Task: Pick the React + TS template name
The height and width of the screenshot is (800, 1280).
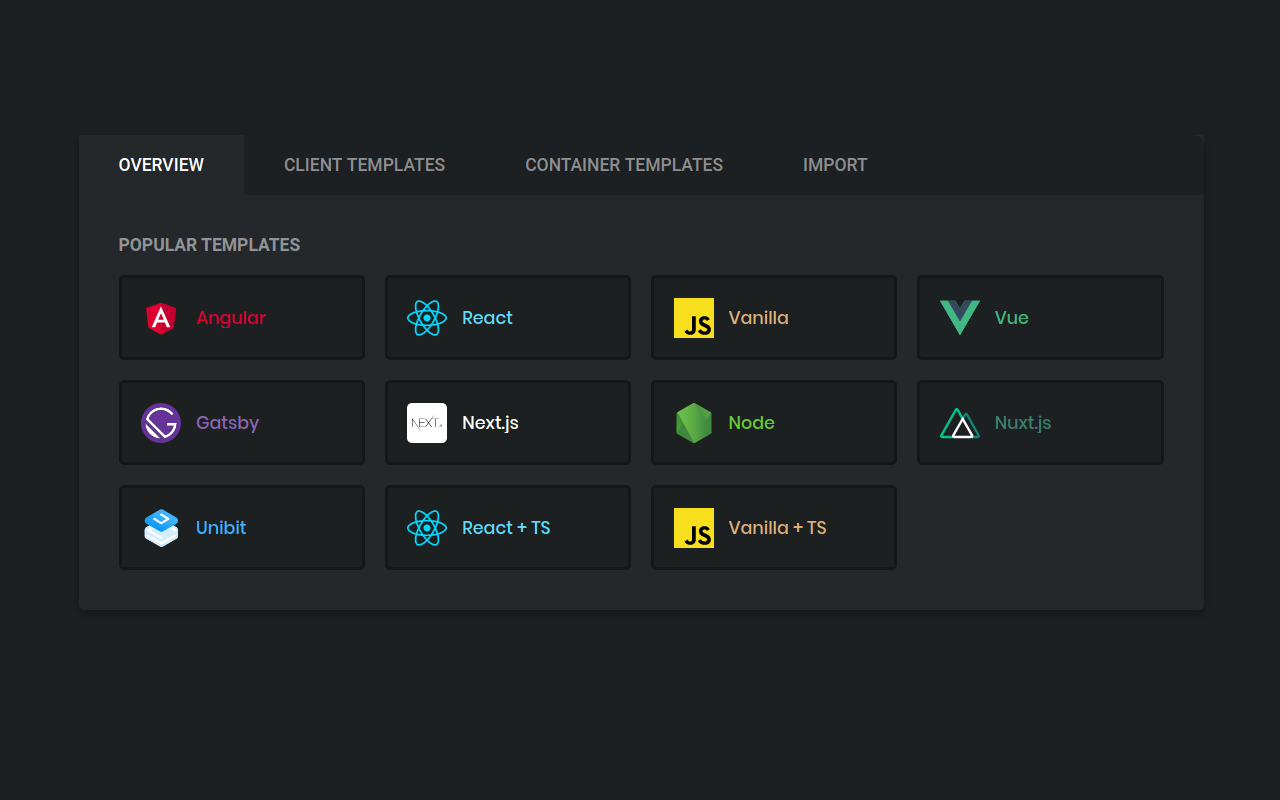Action: [x=506, y=528]
